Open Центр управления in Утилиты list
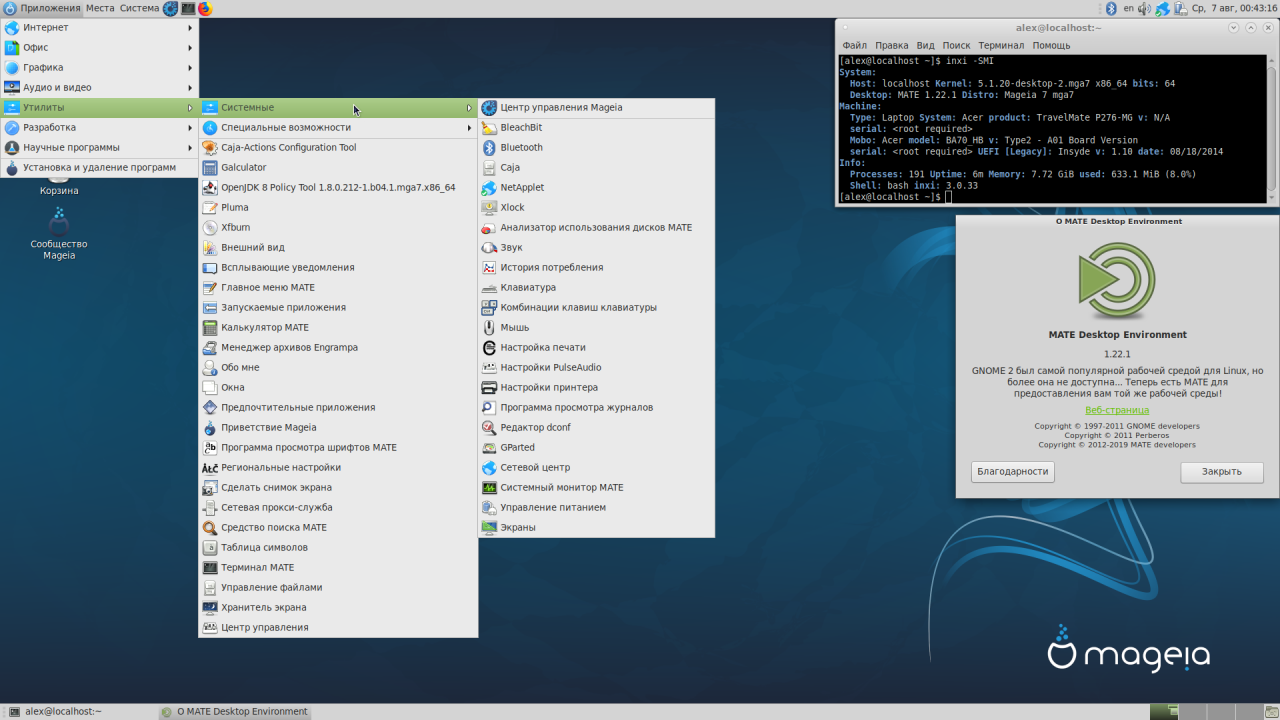 pos(338,627)
